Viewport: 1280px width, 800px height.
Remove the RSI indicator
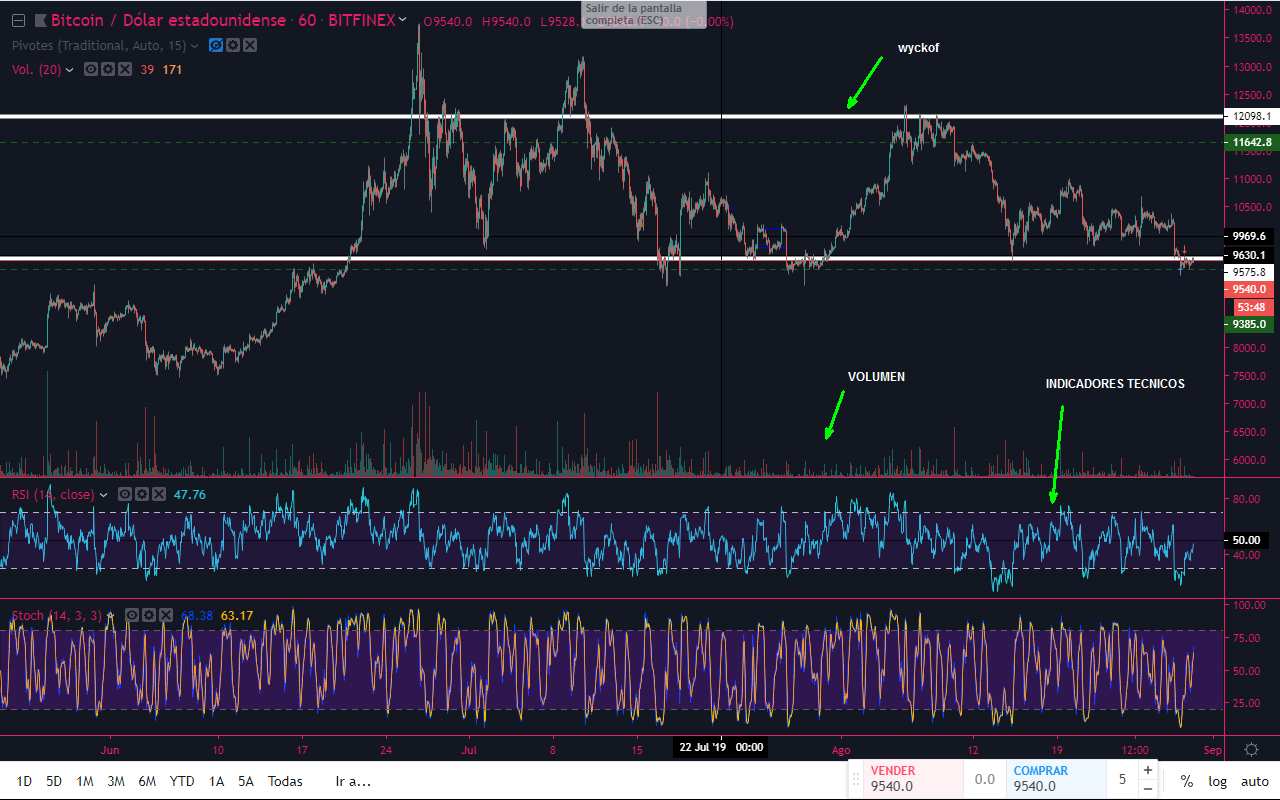click(x=159, y=494)
